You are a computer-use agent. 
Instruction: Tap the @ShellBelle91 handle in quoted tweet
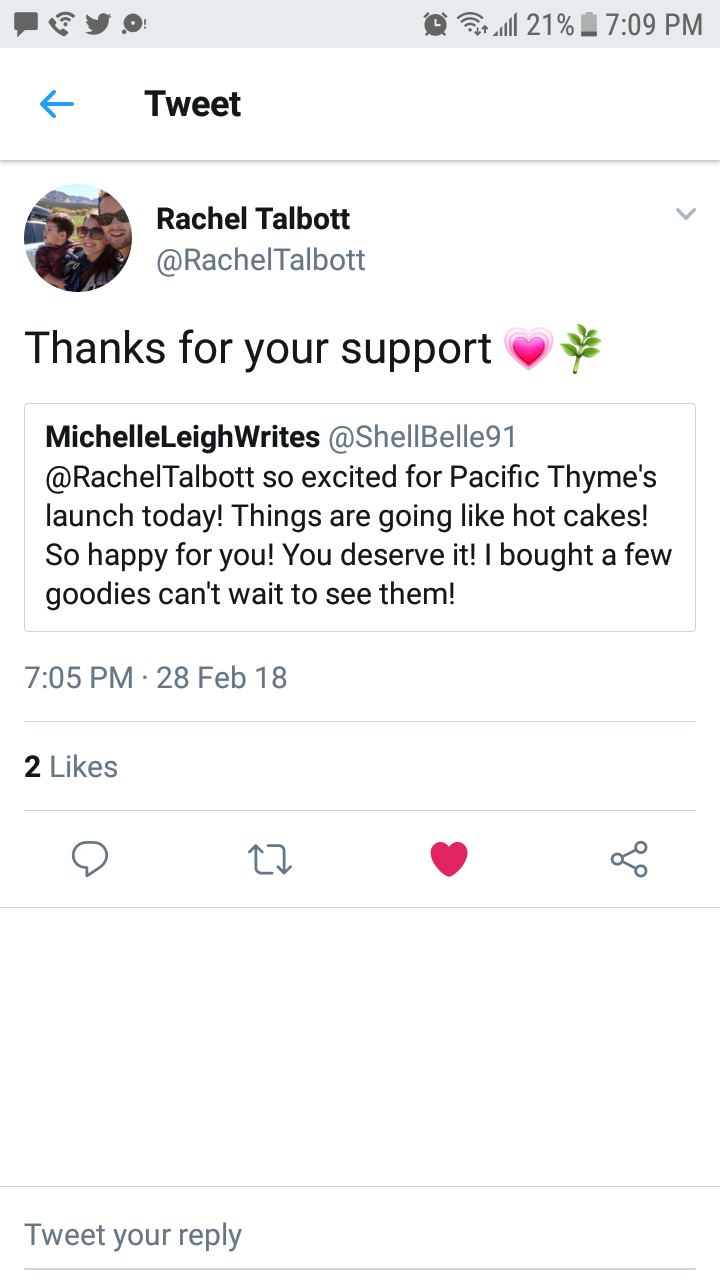[x=421, y=437]
